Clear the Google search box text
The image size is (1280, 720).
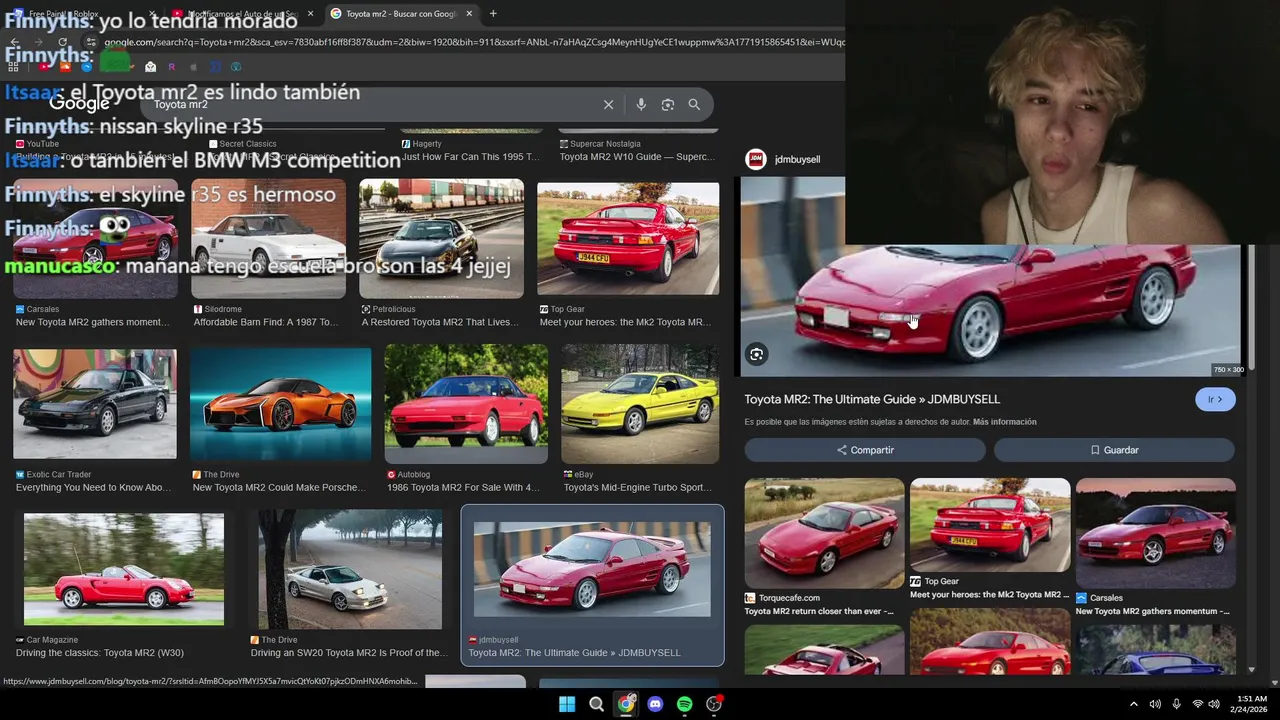tap(608, 105)
